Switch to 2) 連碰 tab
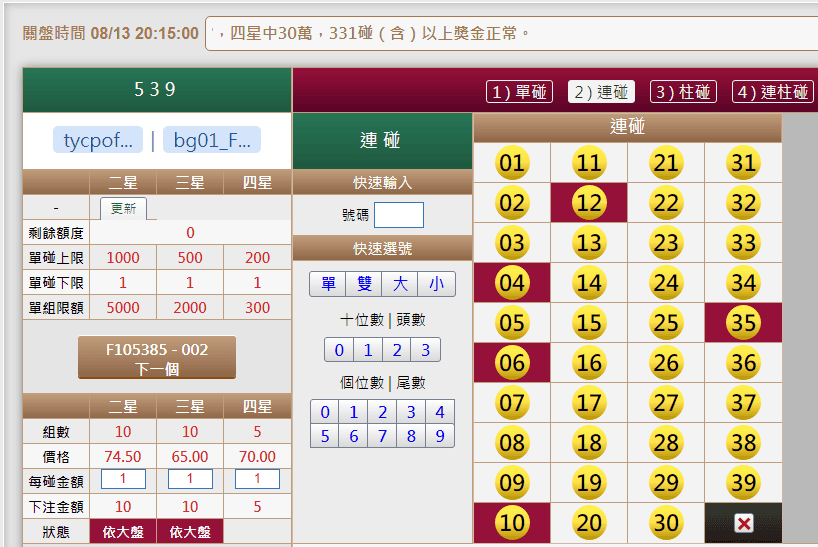Viewport: 818px width, 547px height. pyautogui.click(x=601, y=92)
